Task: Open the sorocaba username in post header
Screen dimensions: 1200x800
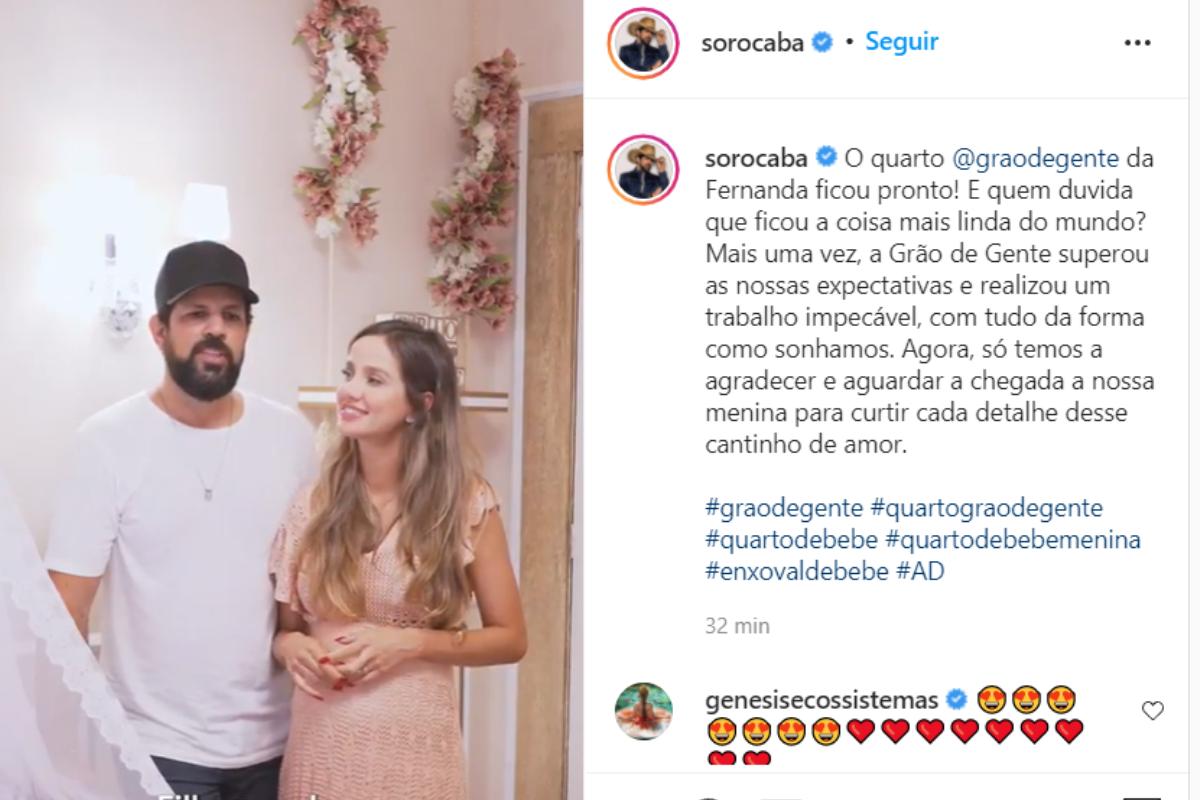Action: [x=755, y=43]
